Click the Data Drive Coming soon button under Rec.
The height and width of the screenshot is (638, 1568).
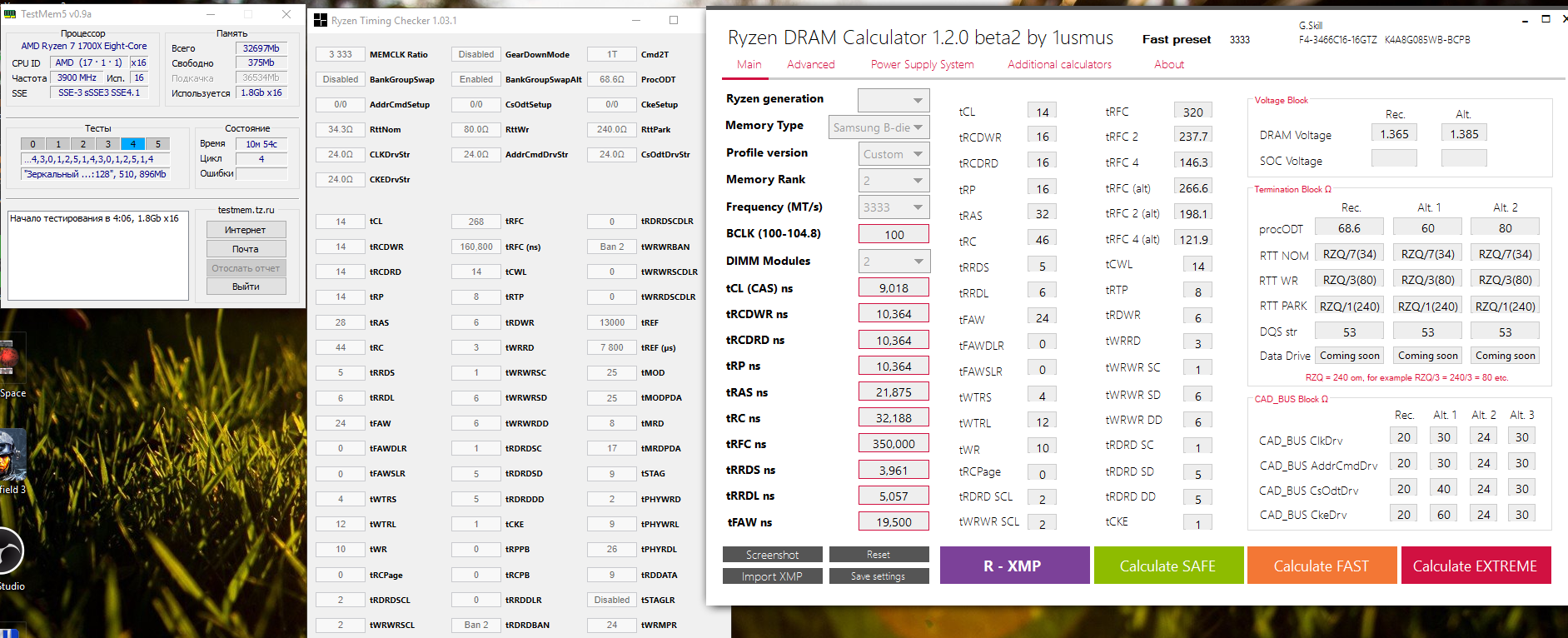tap(1350, 356)
